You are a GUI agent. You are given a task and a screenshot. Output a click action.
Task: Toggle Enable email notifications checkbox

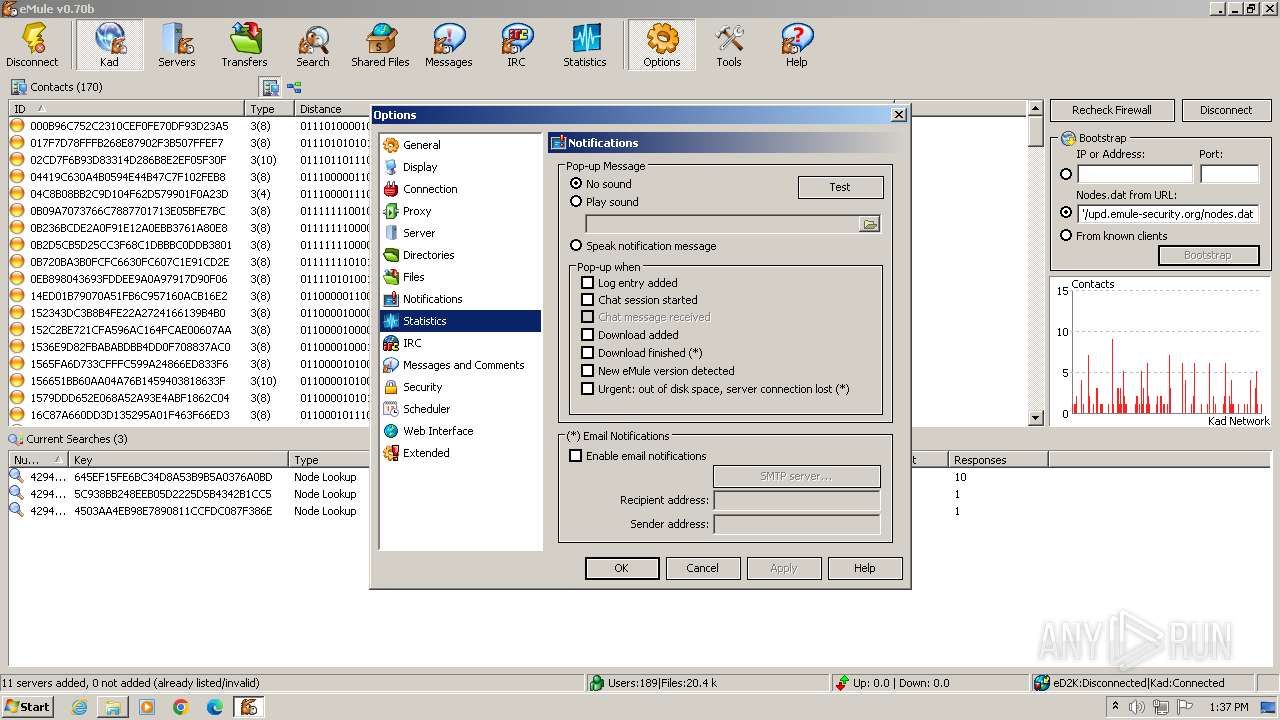coord(576,456)
